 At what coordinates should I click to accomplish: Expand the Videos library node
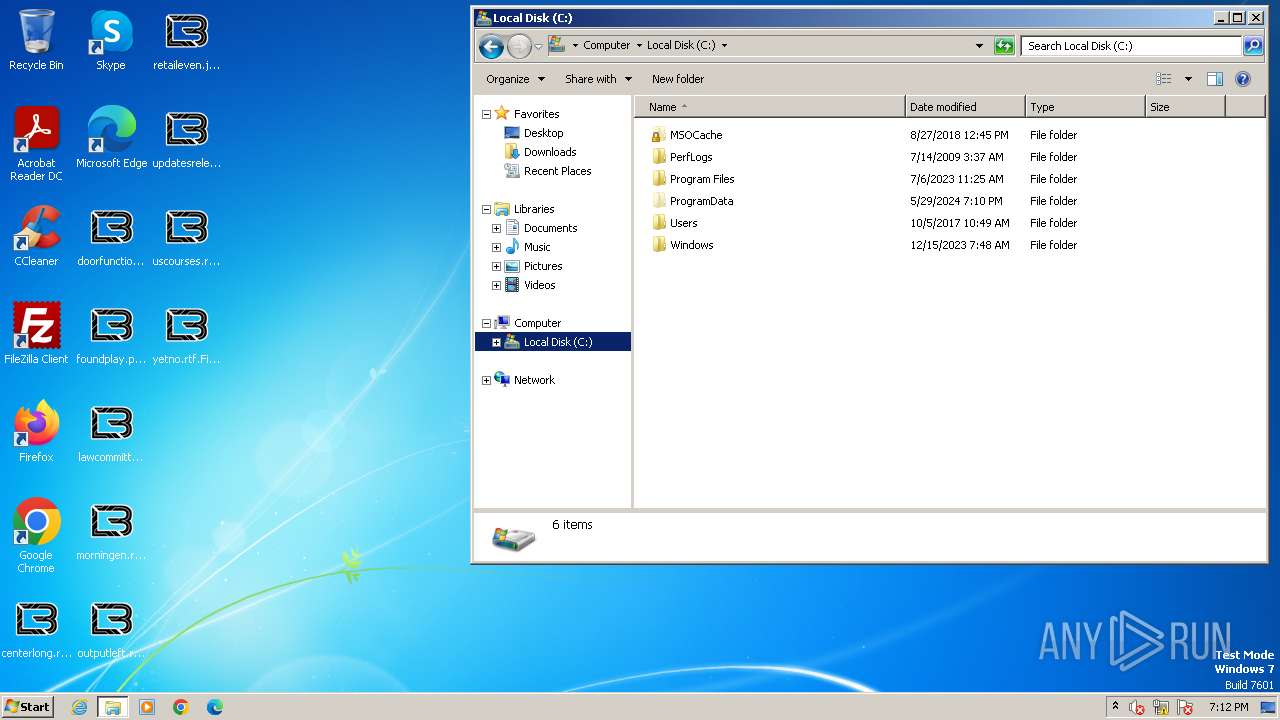(x=496, y=285)
